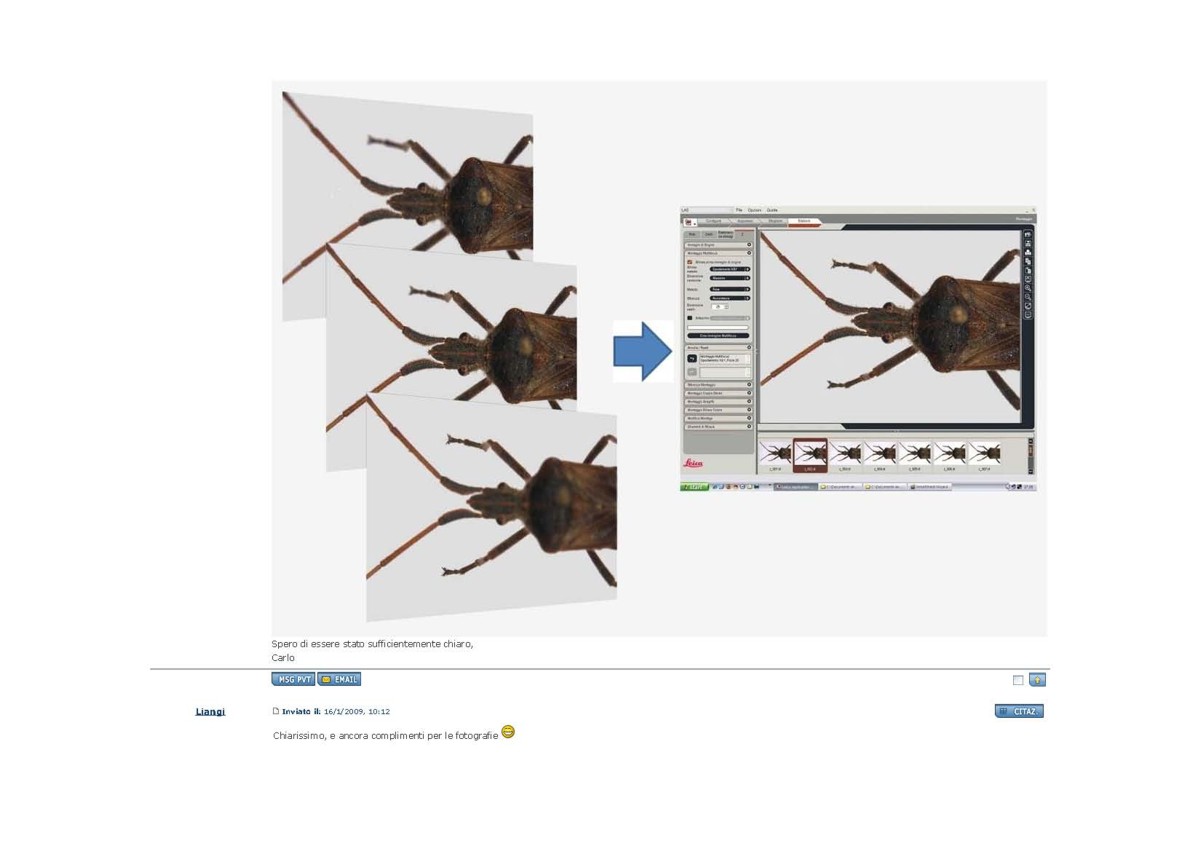The image size is (1200, 849).
Task: Select the red-highlighted thumbnail in the Leica filmstrip
Action: point(810,455)
